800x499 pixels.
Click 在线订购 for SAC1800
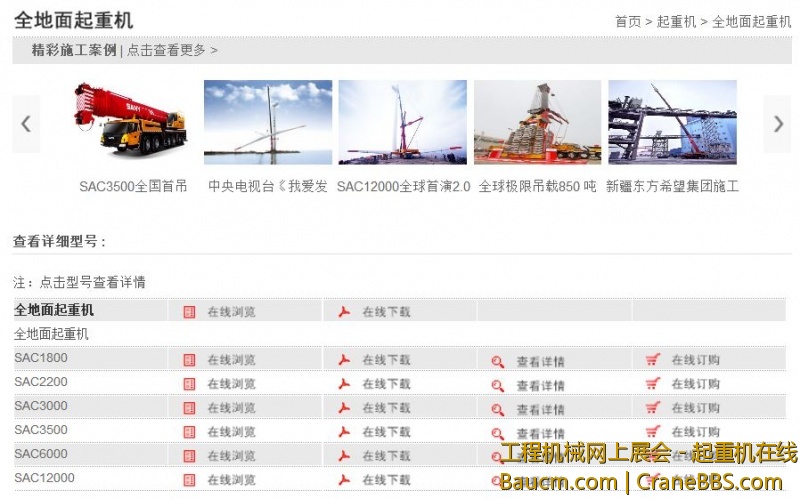point(695,360)
